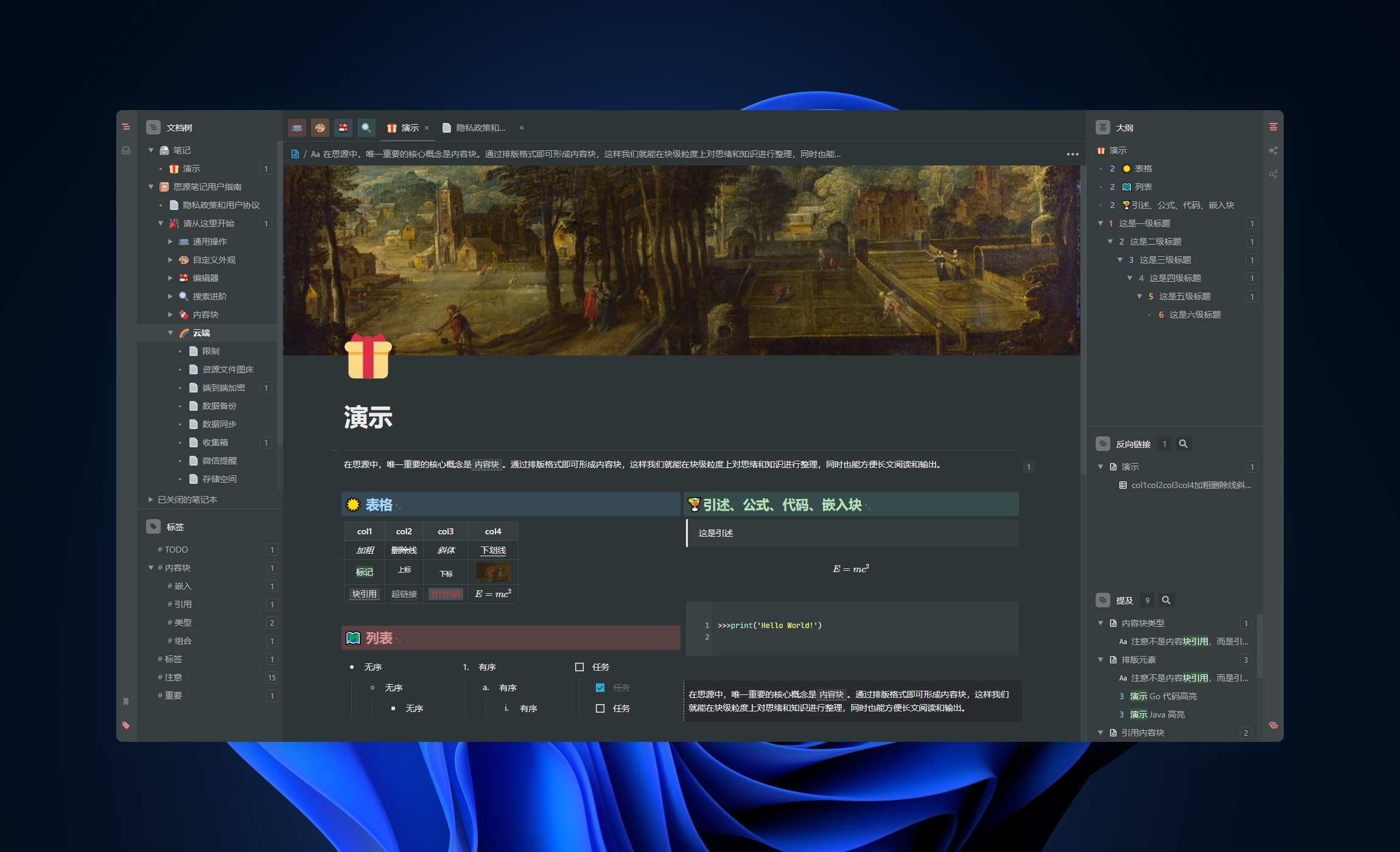
Task: Check the first unchecked 任务 checkbox
Action: [x=579, y=667]
